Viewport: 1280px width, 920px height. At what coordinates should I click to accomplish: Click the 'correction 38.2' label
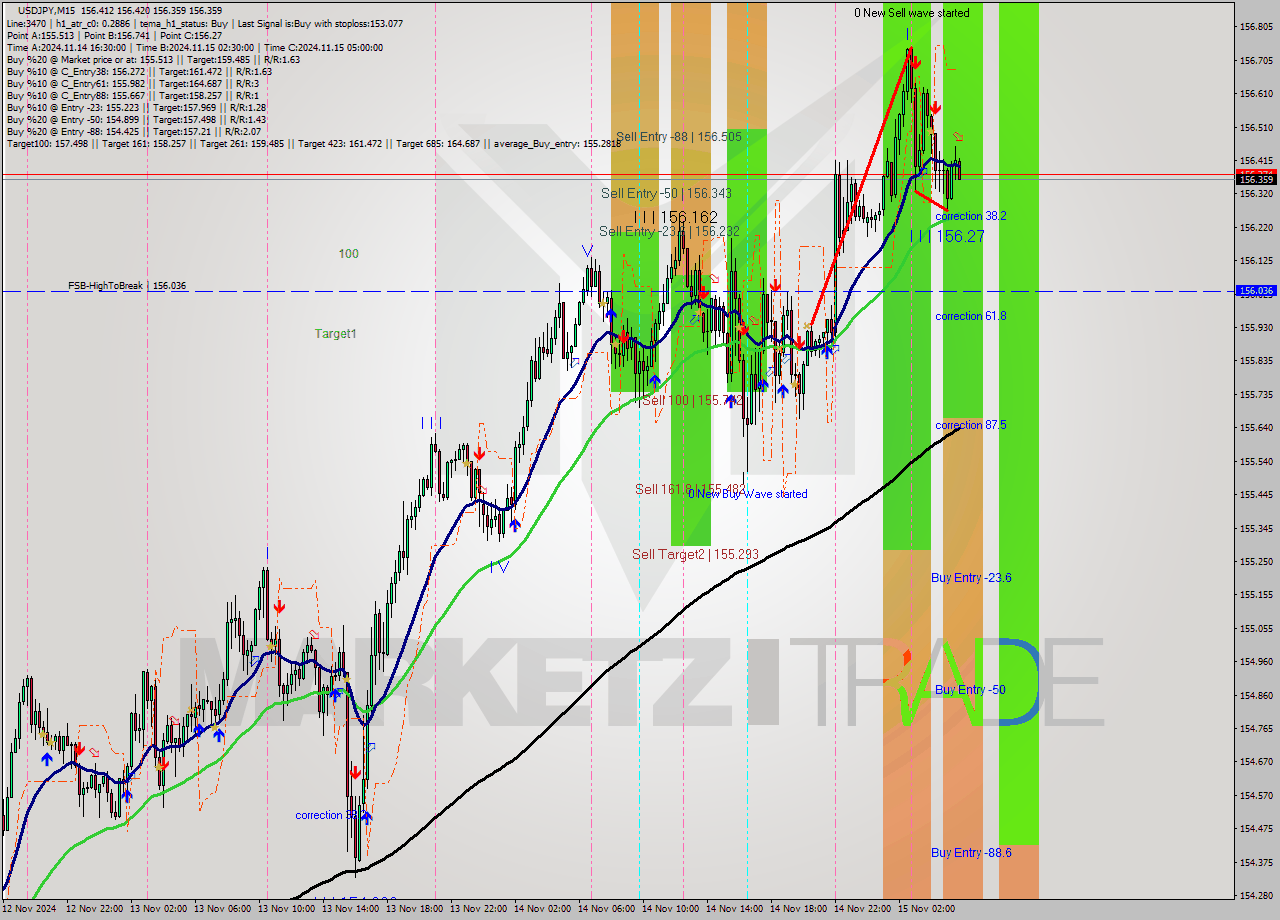tap(970, 216)
